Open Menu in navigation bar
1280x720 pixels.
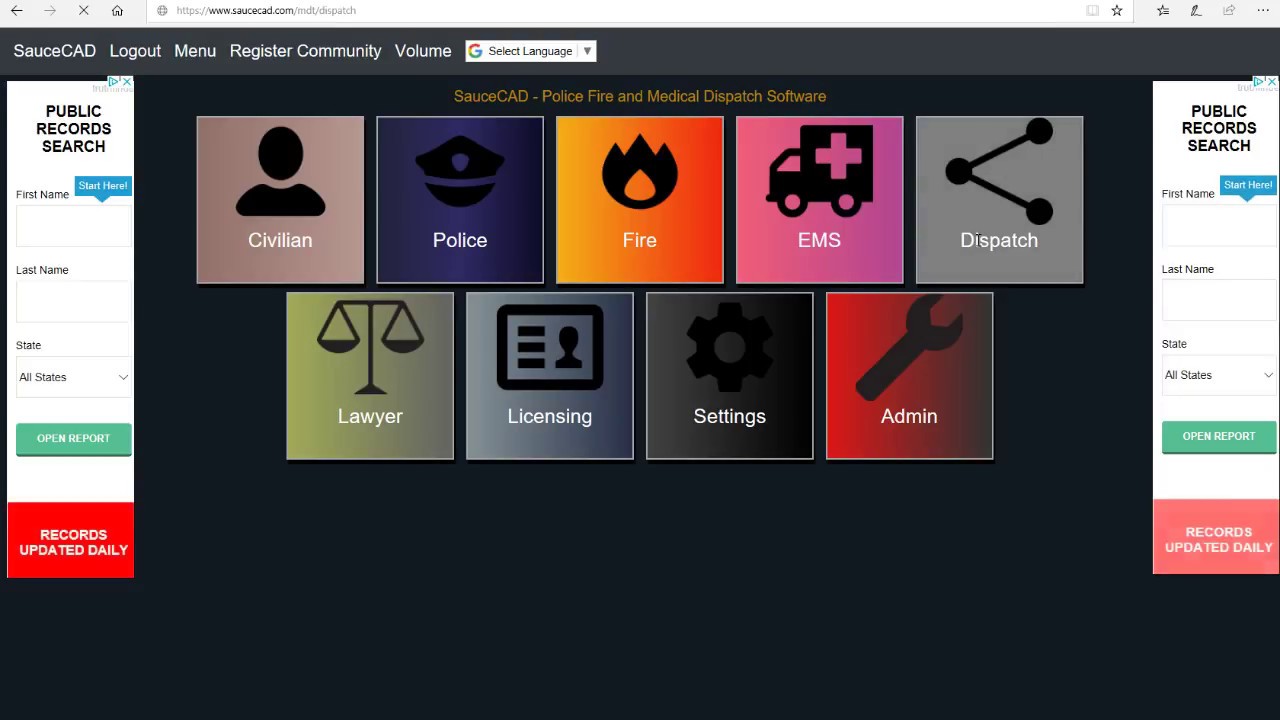click(195, 51)
